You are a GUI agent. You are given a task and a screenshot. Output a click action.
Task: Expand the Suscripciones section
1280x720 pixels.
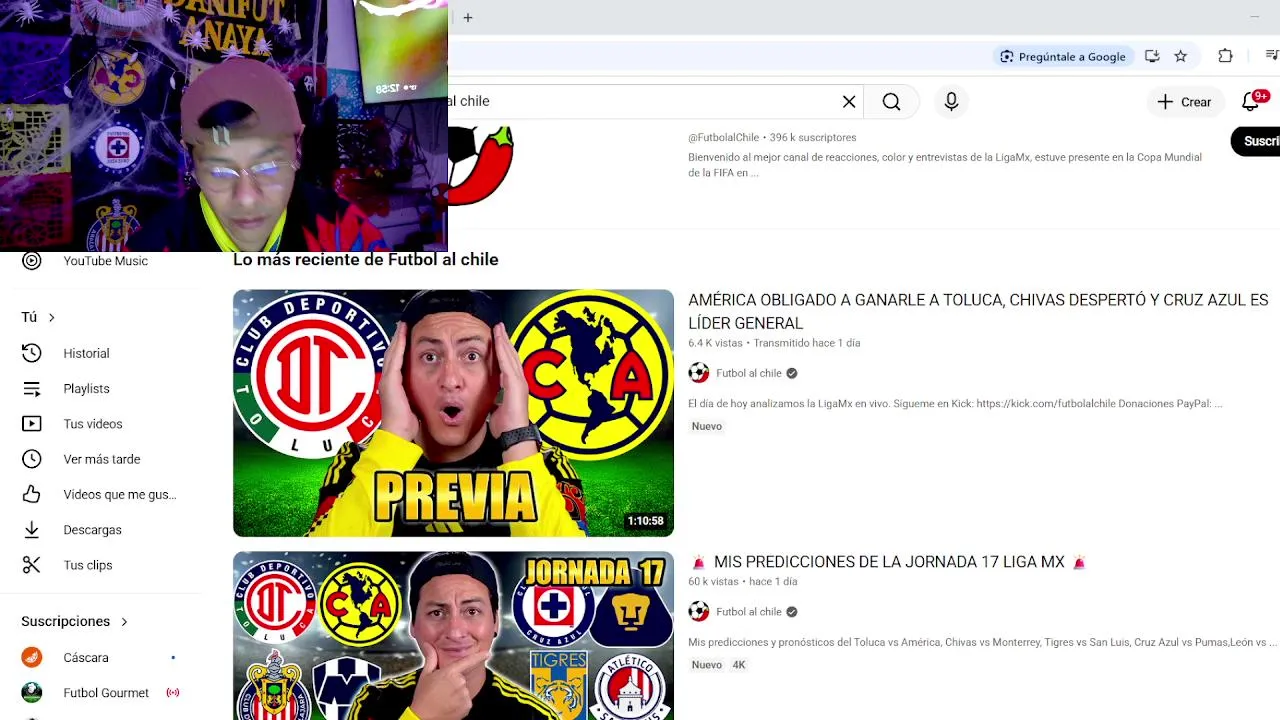75,621
